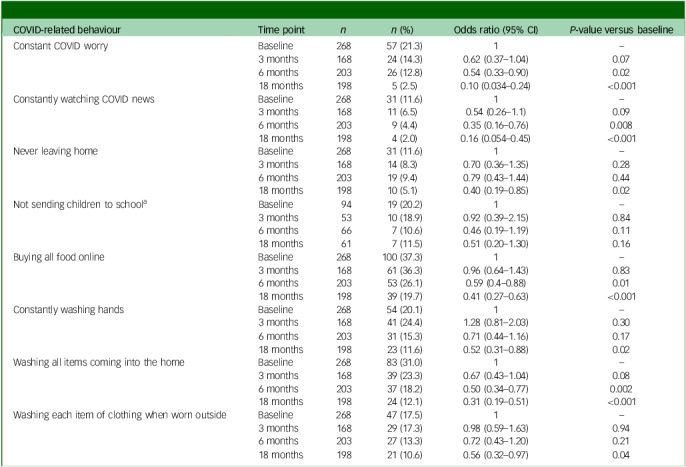Select the 0.94 P-value cell
The height and width of the screenshot is (467, 686).
(x=621, y=428)
